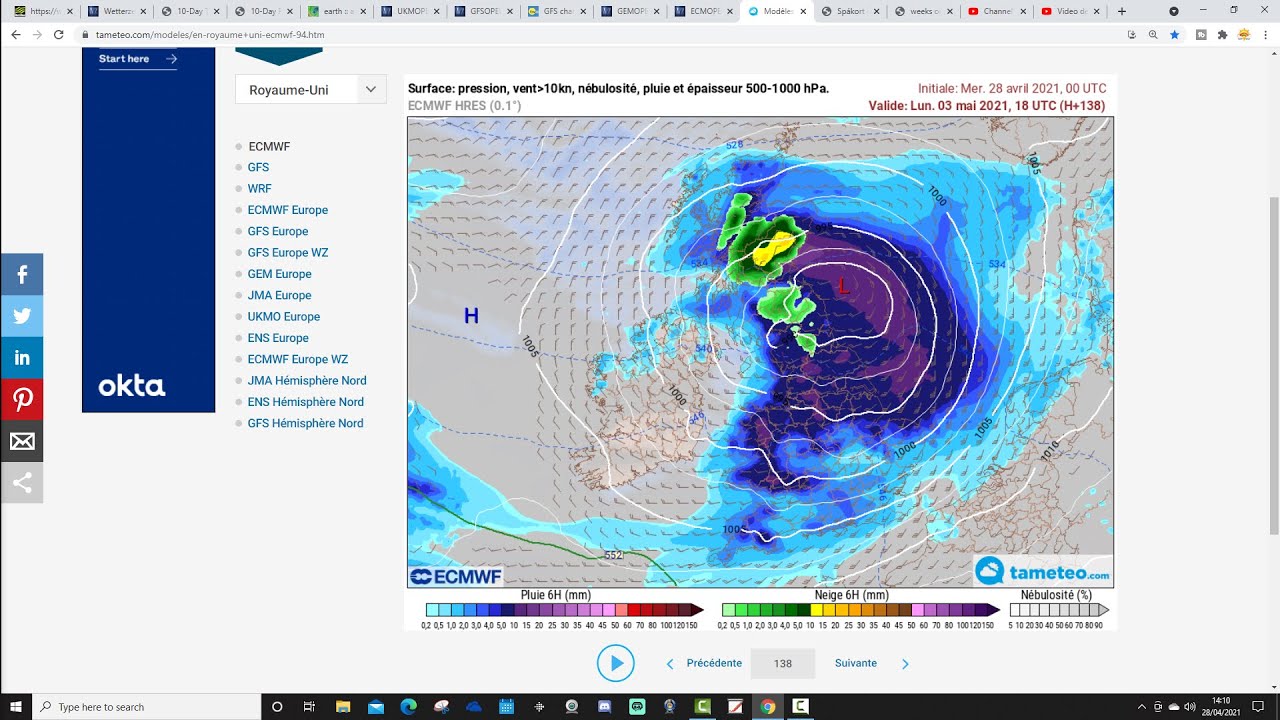Reload the tameteo page
The image size is (1280, 720).
click(x=59, y=34)
